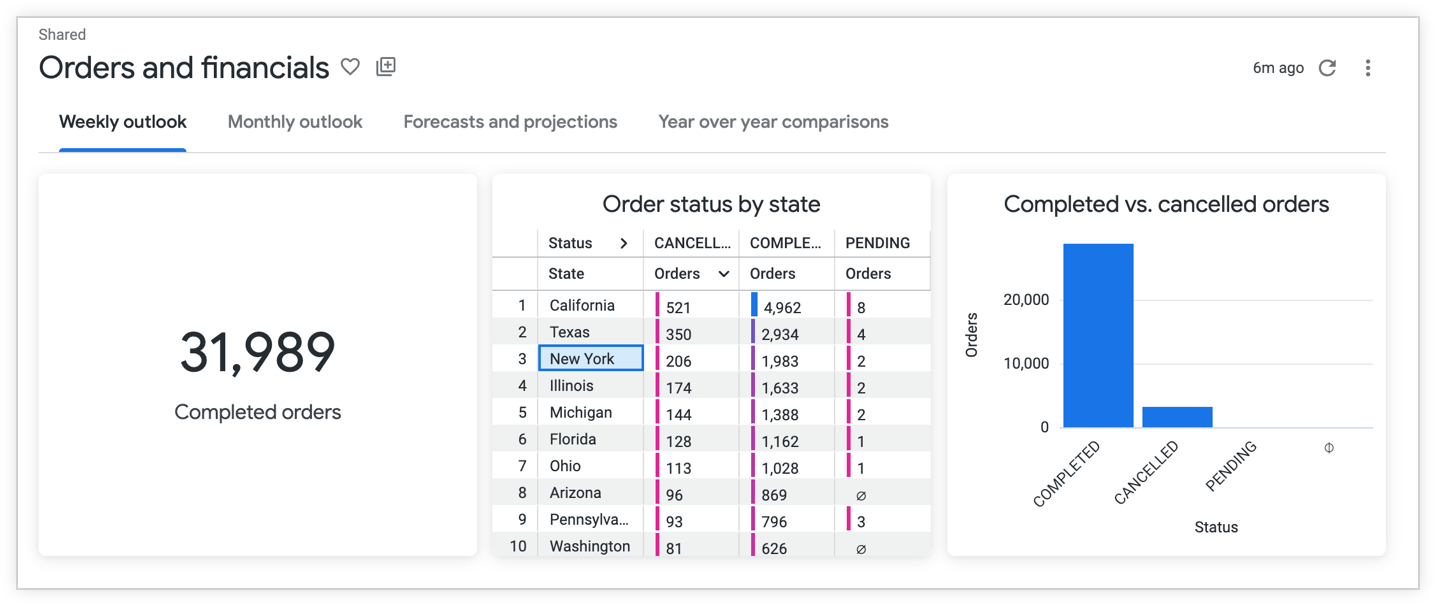
Task: Click the CANCELLED bar in the chart
Action: point(1177,416)
